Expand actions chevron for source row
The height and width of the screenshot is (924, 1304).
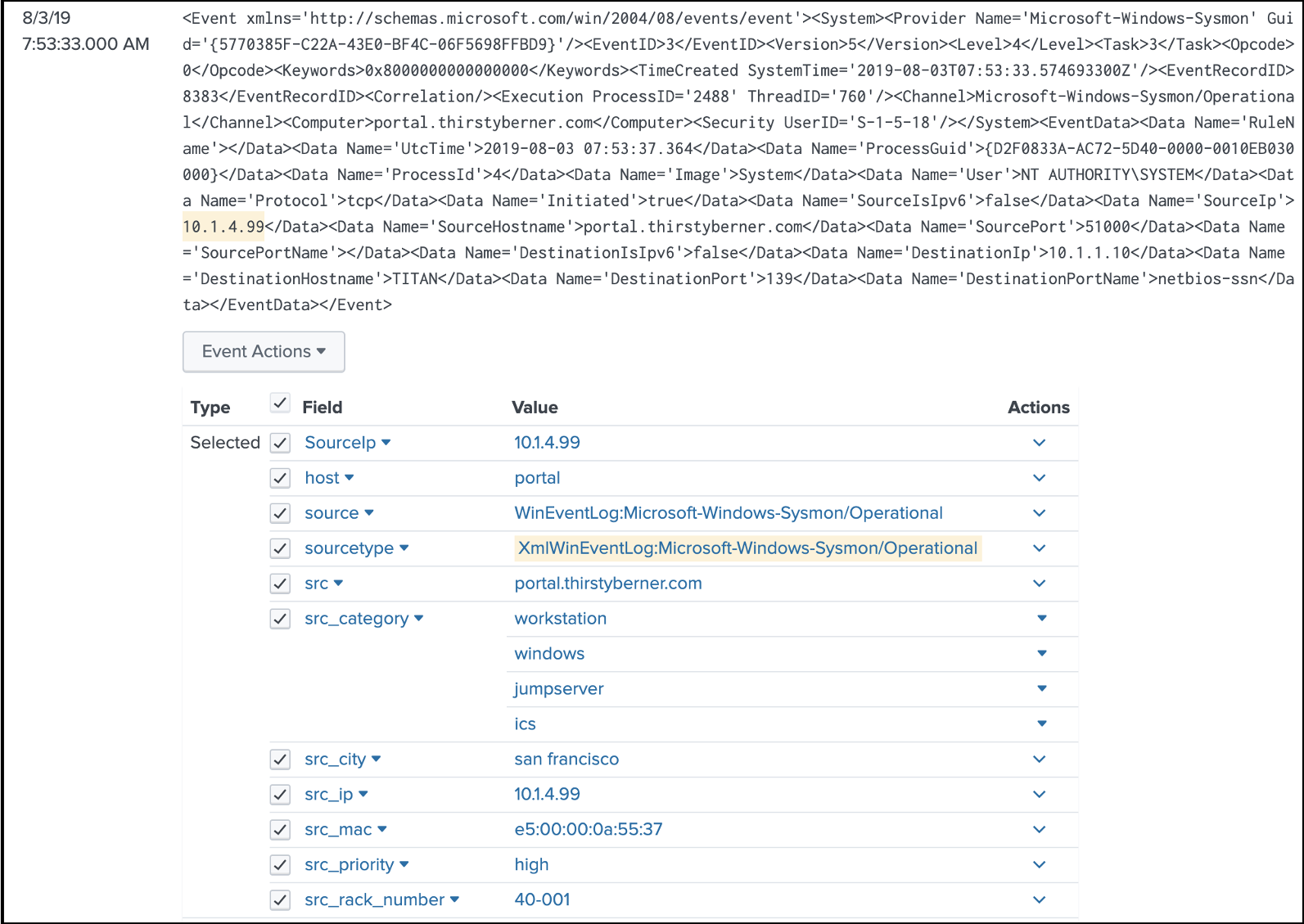(1039, 513)
